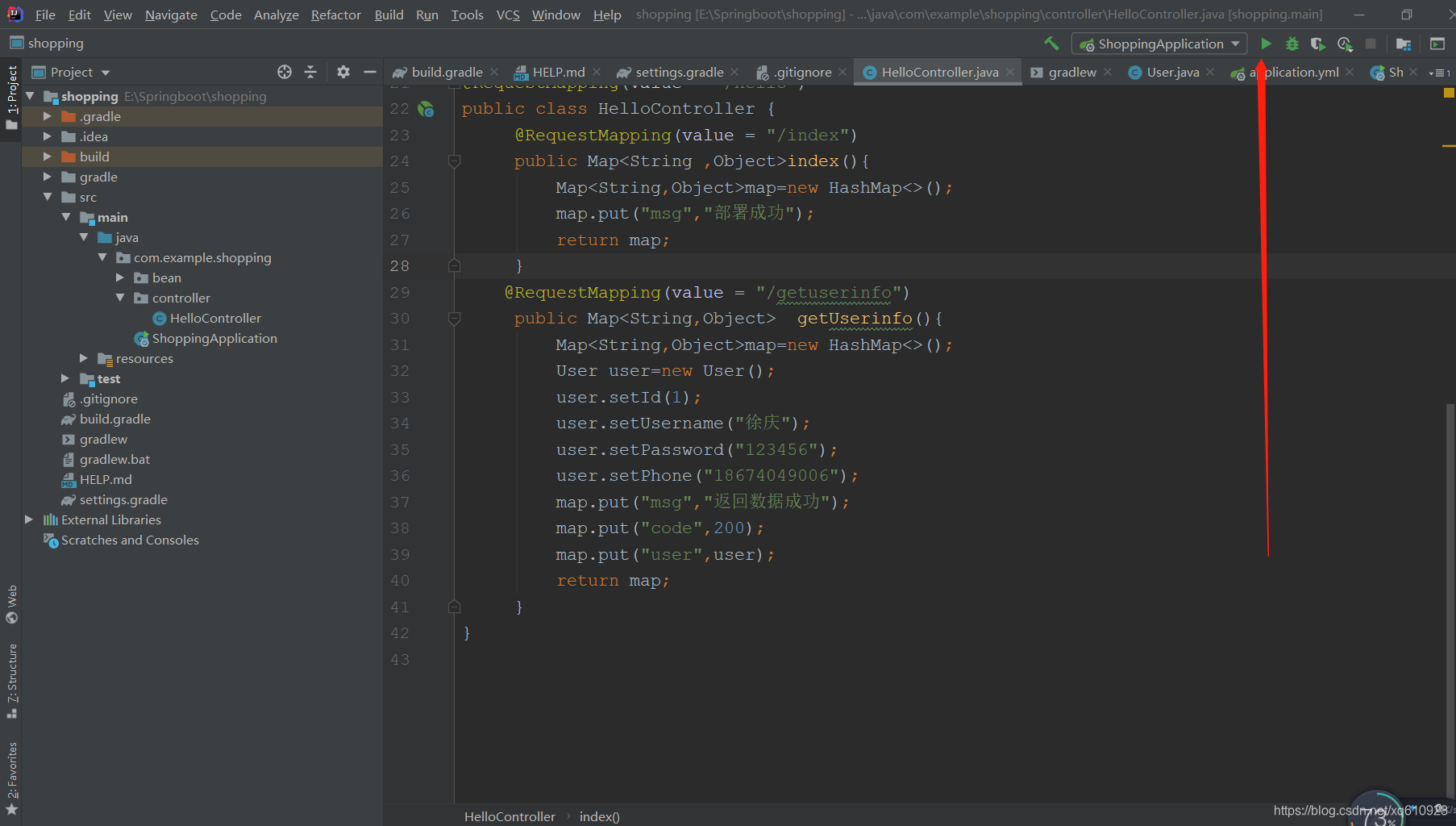Image resolution: width=1456 pixels, height=826 pixels.
Task: Select build.gradle file in tree
Action: (x=114, y=419)
